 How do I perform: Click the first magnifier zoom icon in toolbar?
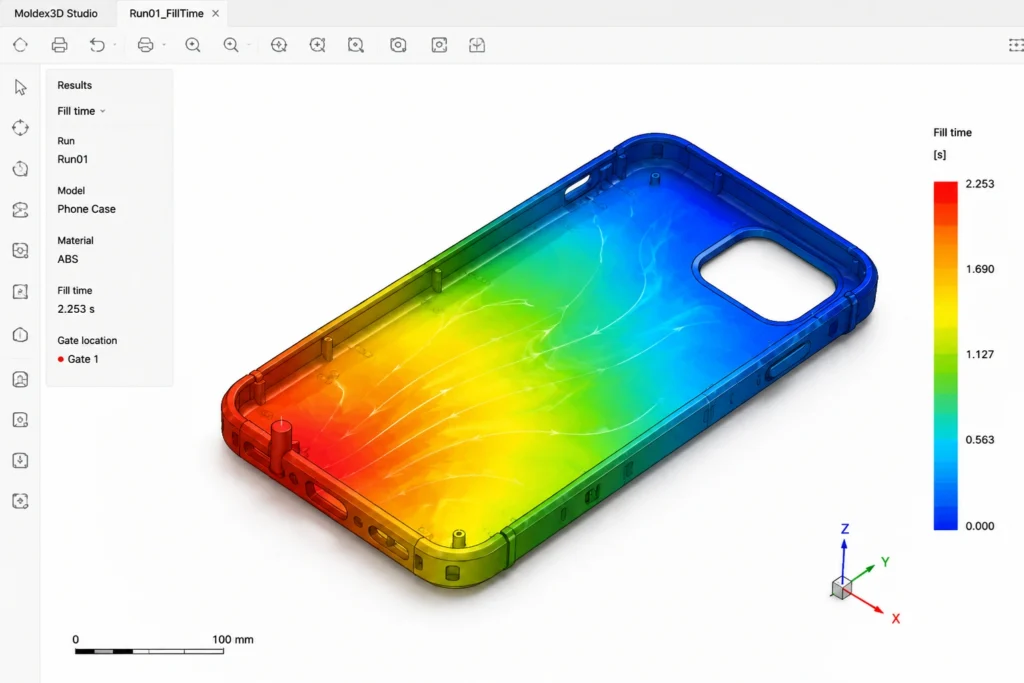point(193,45)
